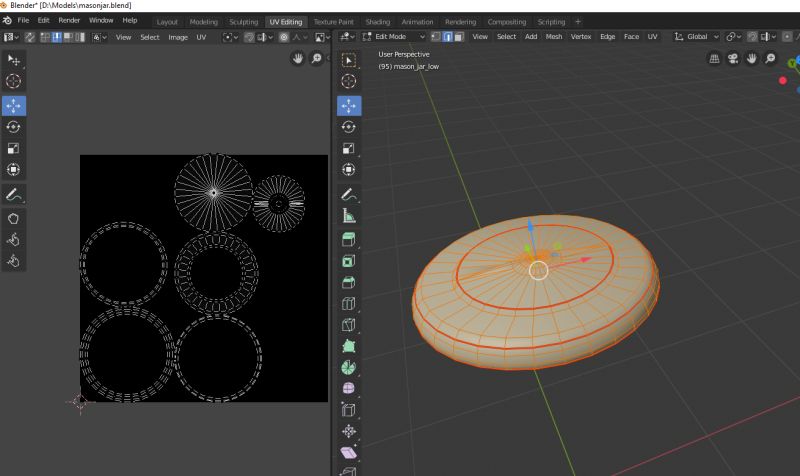The height and width of the screenshot is (476, 800).
Task: Open 3D viewport pivot point dropdown
Action: (x=733, y=37)
